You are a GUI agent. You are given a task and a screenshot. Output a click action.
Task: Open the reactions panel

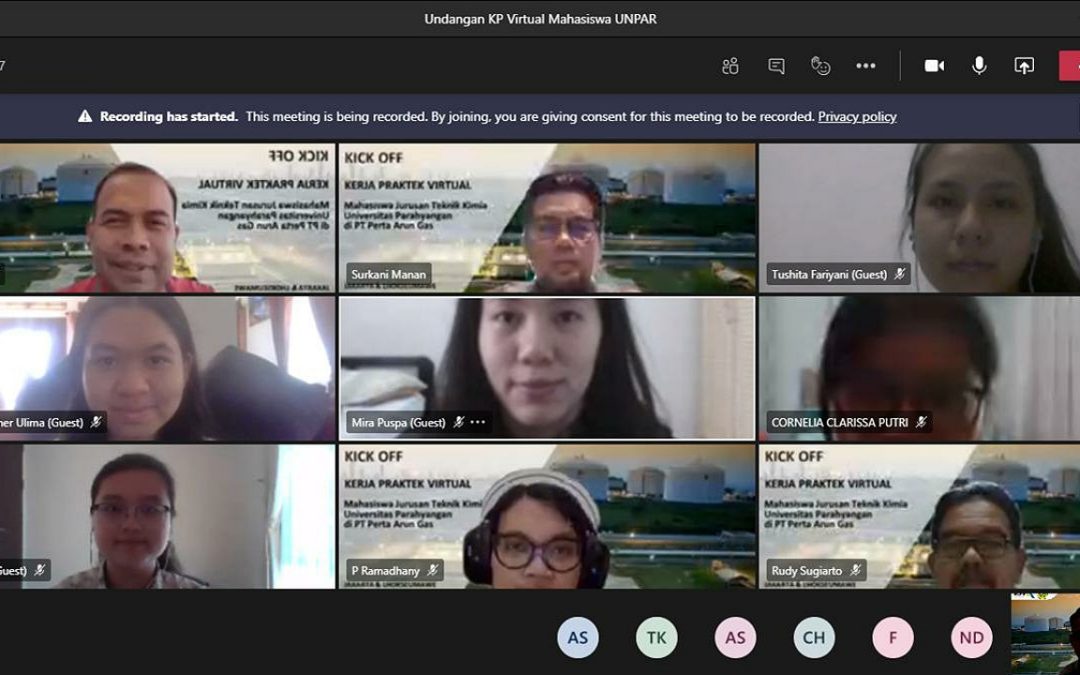(820, 64)
